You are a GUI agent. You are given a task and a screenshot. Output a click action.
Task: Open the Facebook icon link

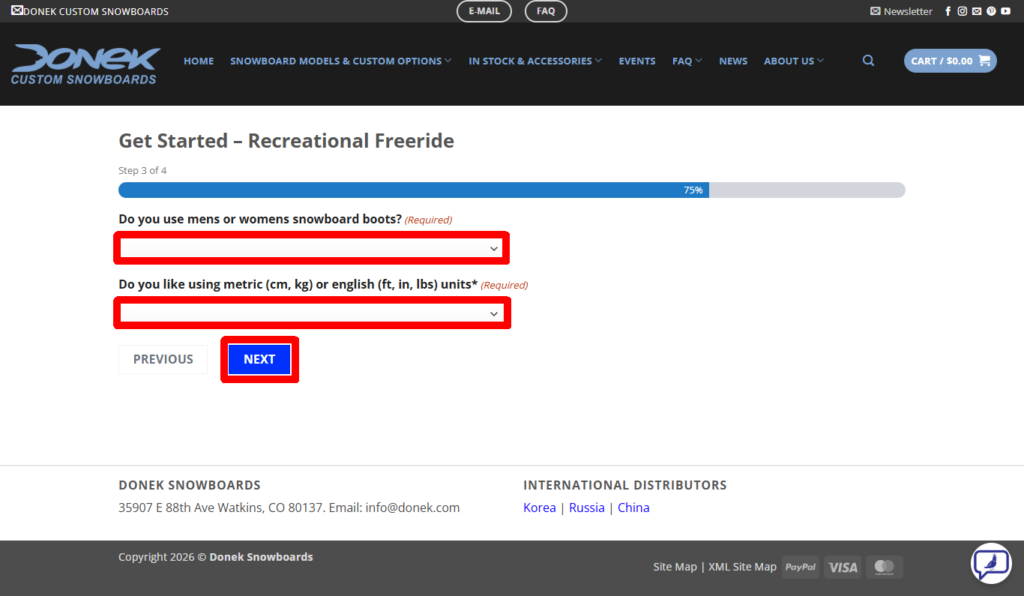click(x=948, y=12)
